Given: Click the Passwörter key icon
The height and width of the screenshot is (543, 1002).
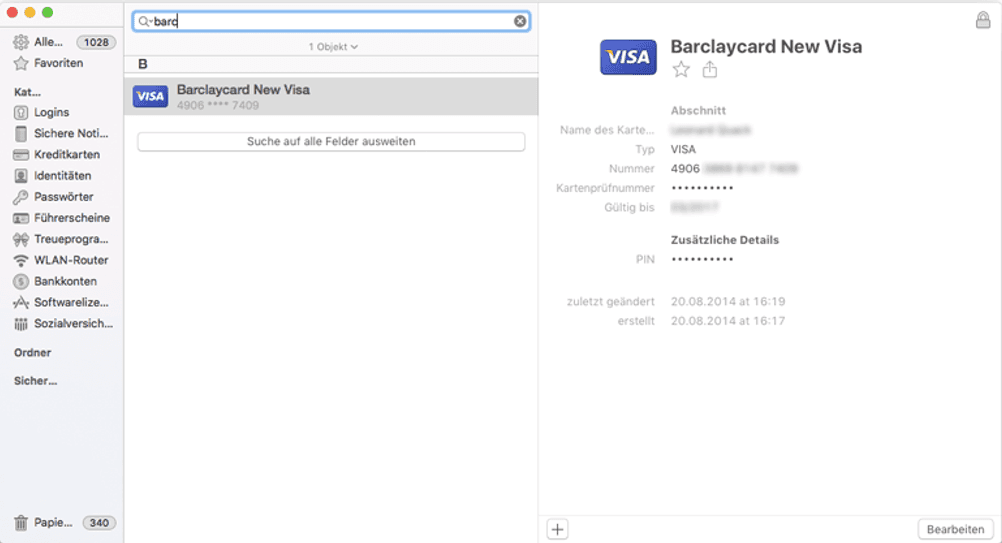Looking at the screenshot, I should (x=21, y=197).
